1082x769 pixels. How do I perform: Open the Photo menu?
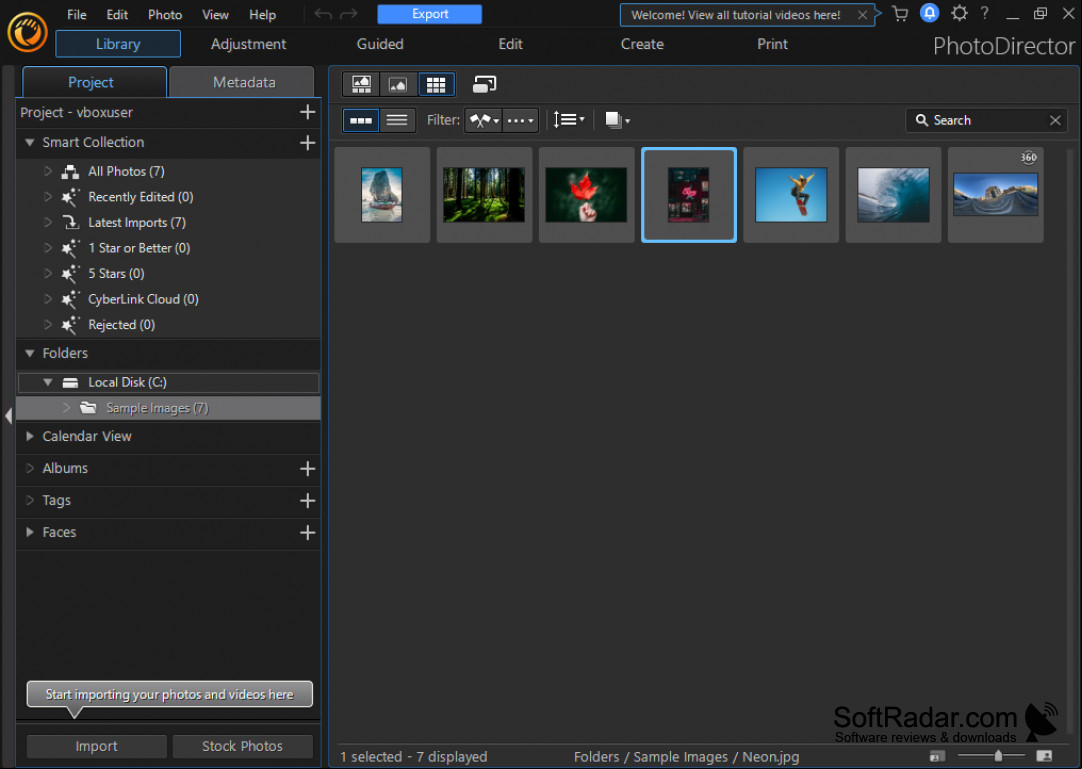(165, 14)
